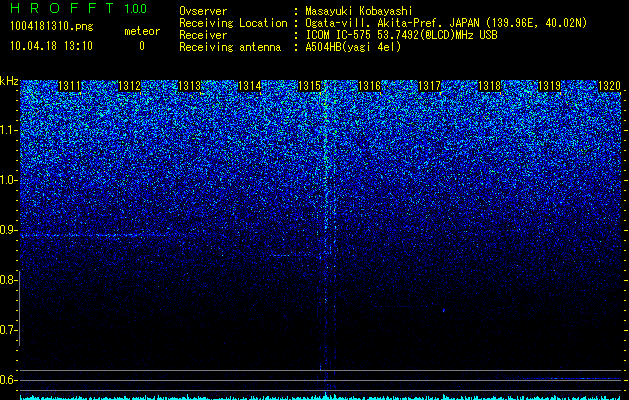The height and width of the screenshot is (400, 629).
Task: Click the cyan signal level trace at bottom
Action: [321, 397]
